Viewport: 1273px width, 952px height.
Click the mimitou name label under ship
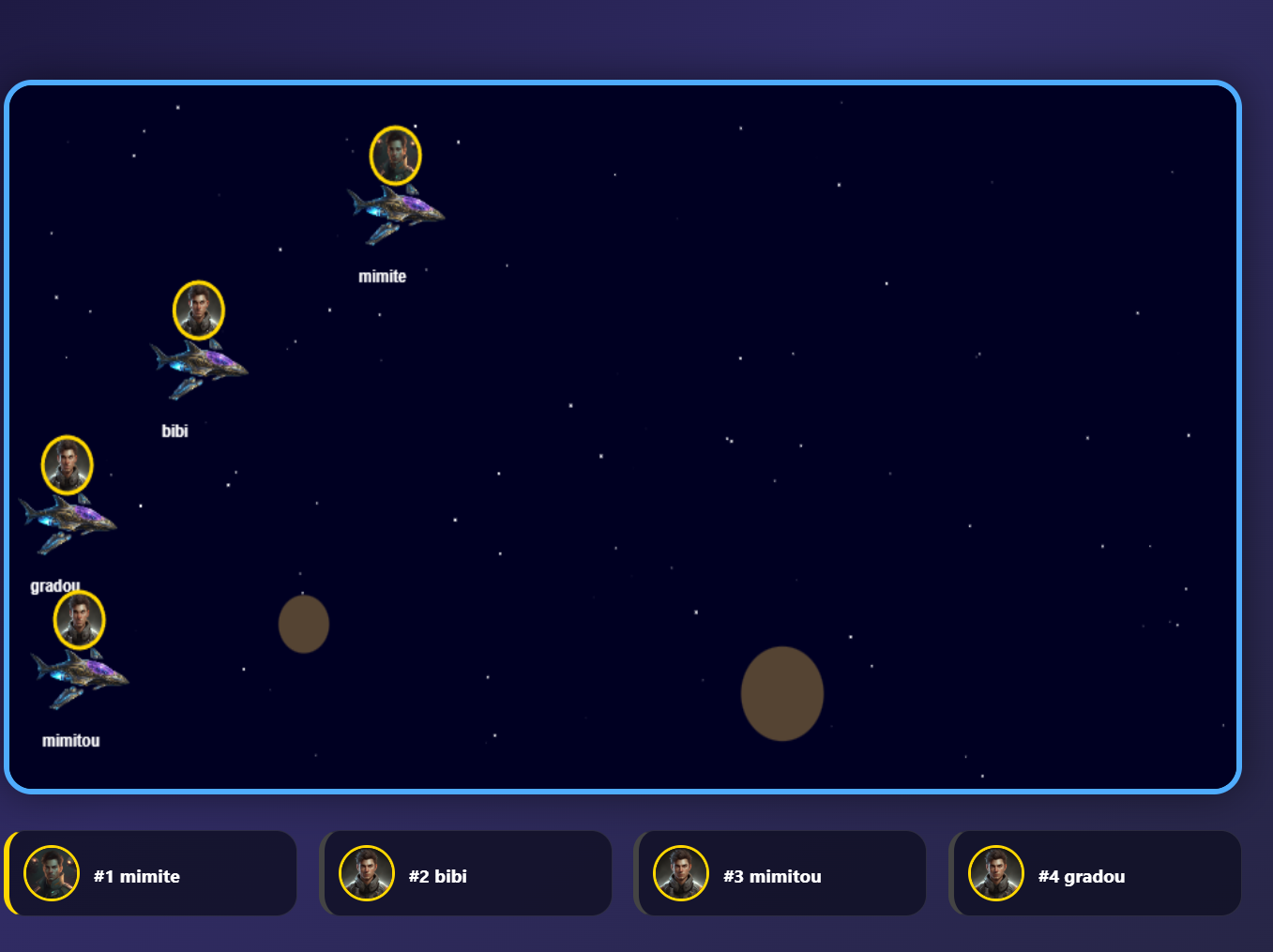[70, 741]
